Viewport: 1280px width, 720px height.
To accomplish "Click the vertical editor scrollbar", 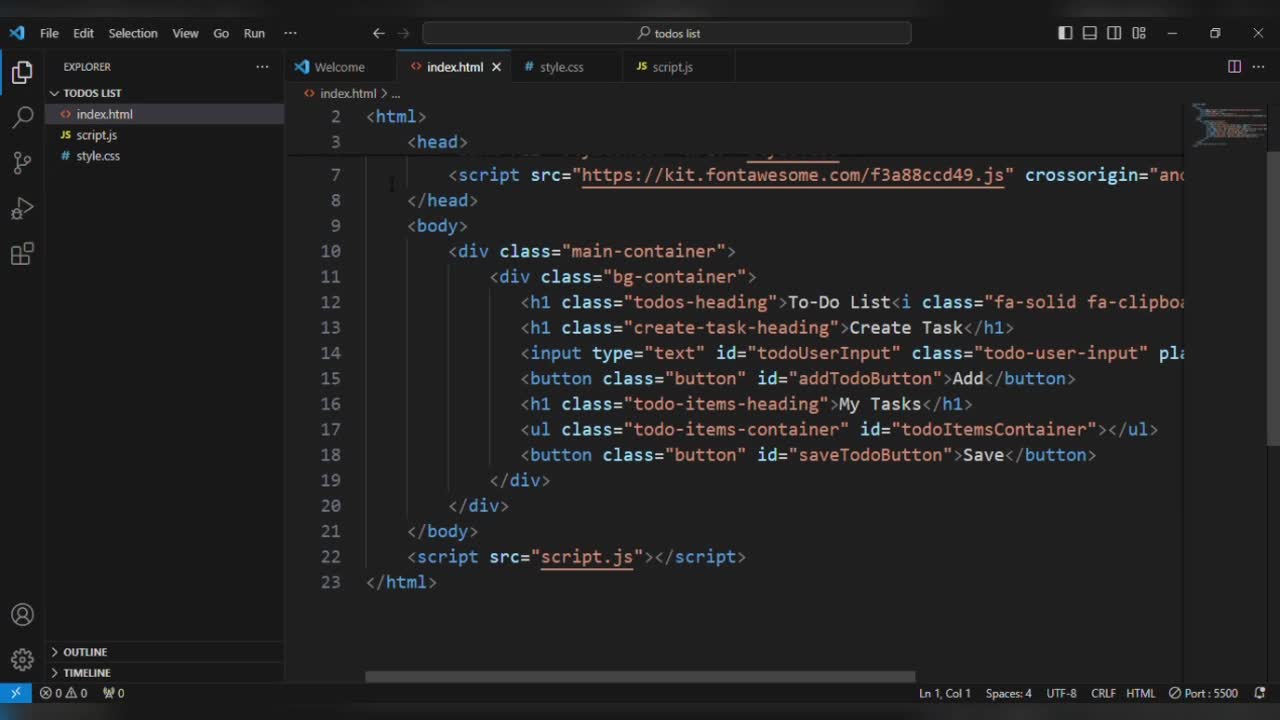I will tap(1273, 297).
